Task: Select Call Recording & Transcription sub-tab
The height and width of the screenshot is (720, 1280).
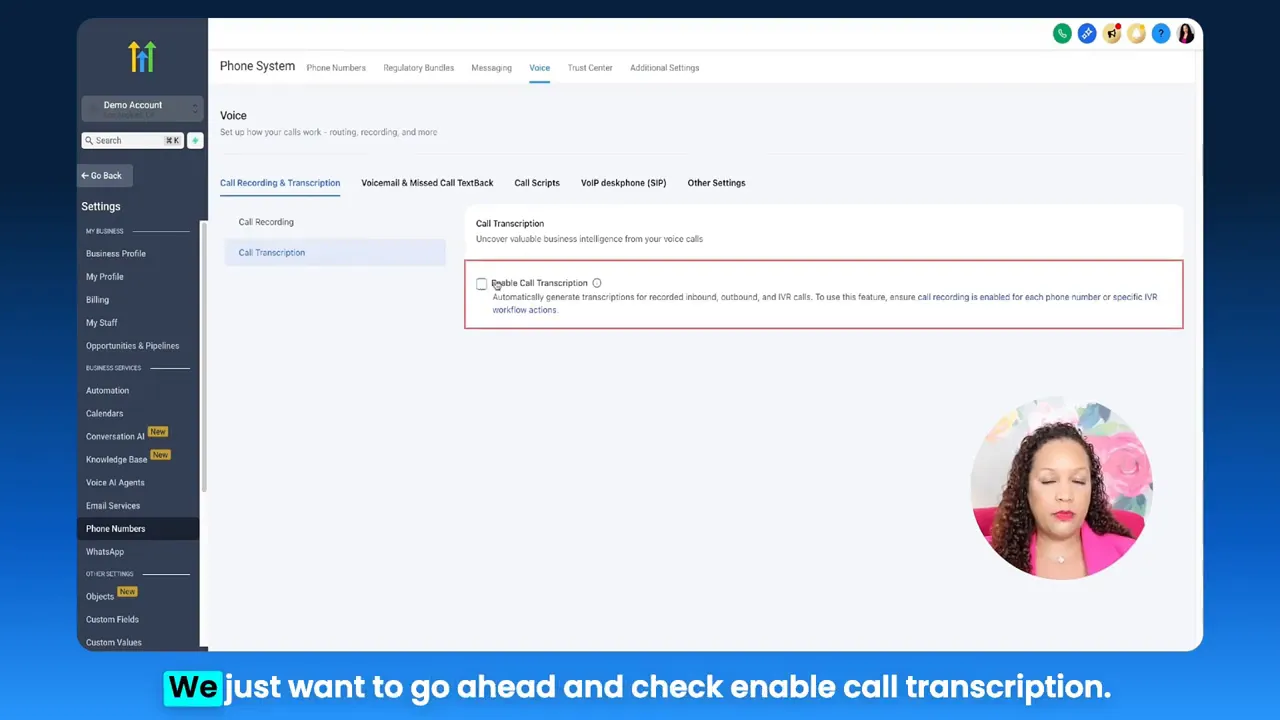Action: click(280, 183)
